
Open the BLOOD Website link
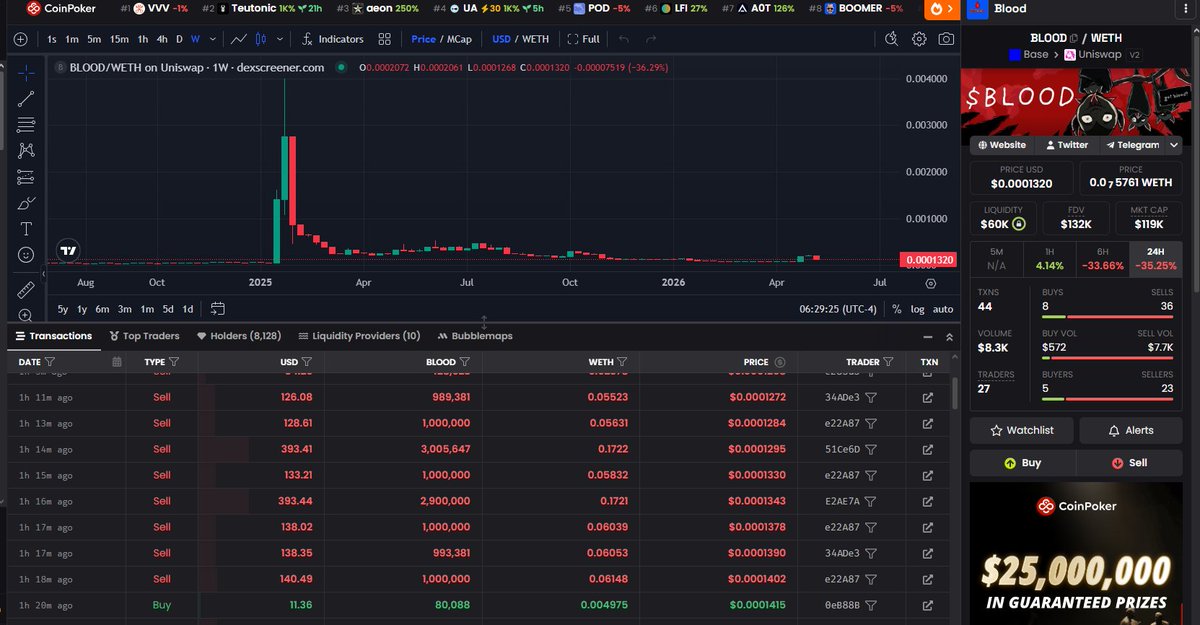(1002, 145)
